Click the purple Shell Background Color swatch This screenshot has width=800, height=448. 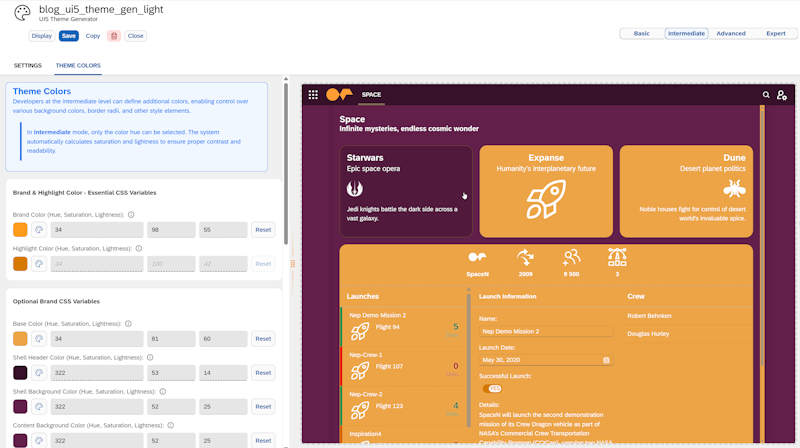click(x=20, y=407)
